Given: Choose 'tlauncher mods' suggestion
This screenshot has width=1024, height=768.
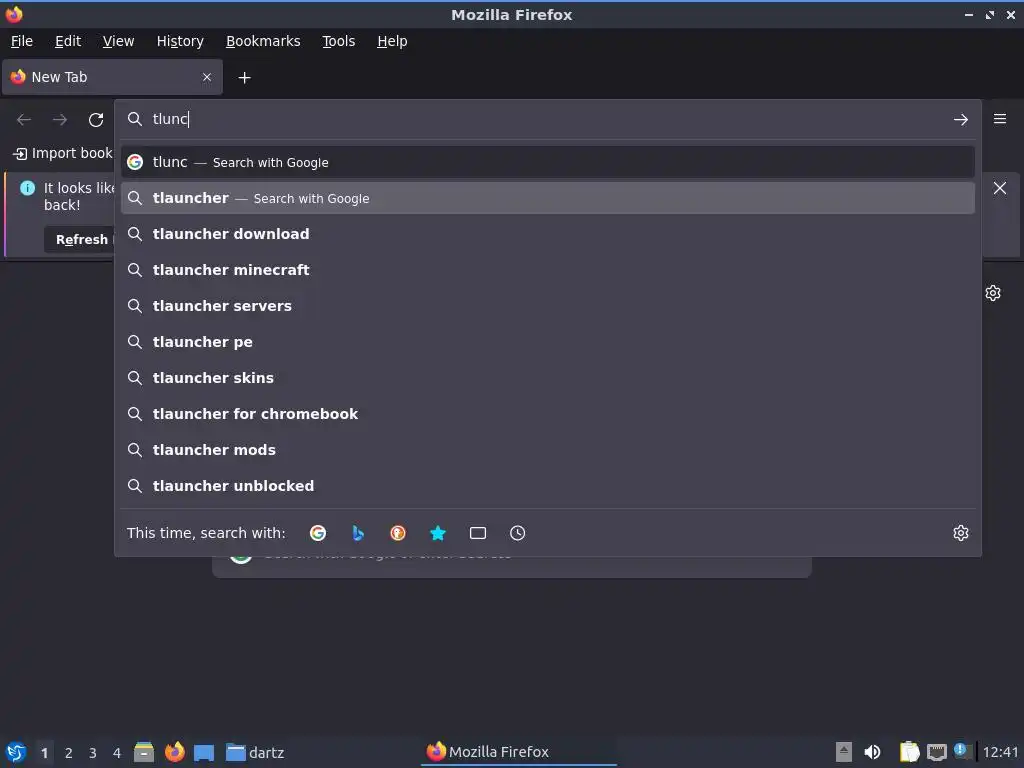Looking at the screenshot, I should pos(547,449).
